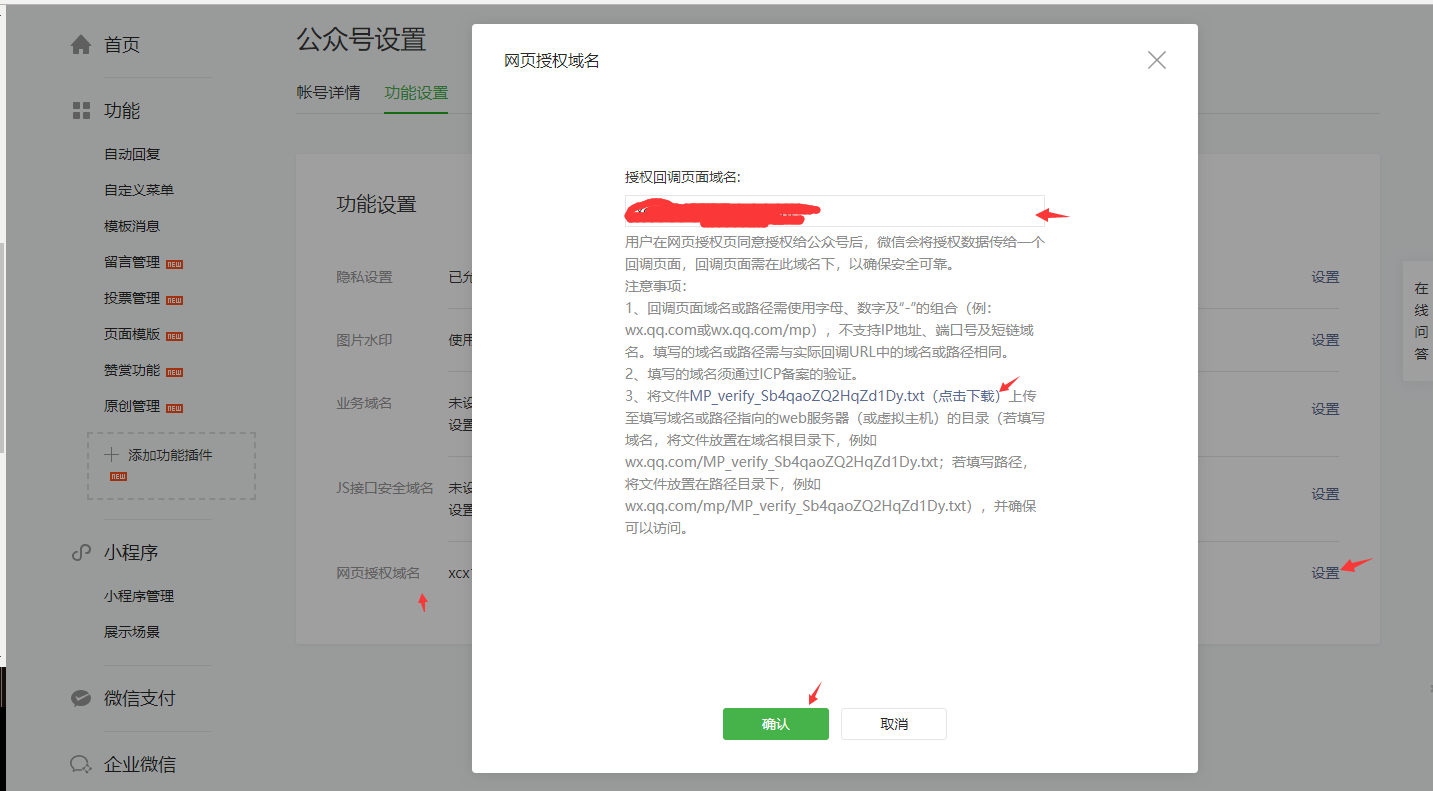Click the JS接口安全域名 row label

coord(385,488)
